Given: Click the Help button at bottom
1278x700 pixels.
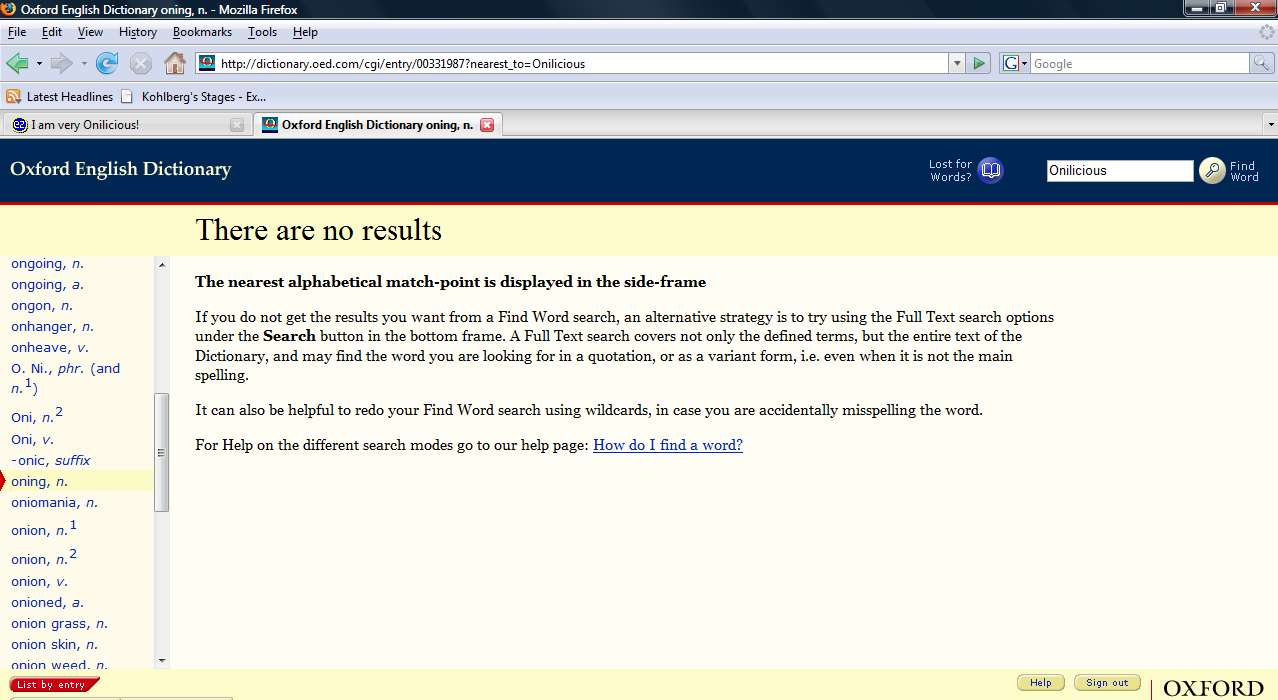Looking at the screenshot, I should pyautogui.click(x=1041, y=683).
